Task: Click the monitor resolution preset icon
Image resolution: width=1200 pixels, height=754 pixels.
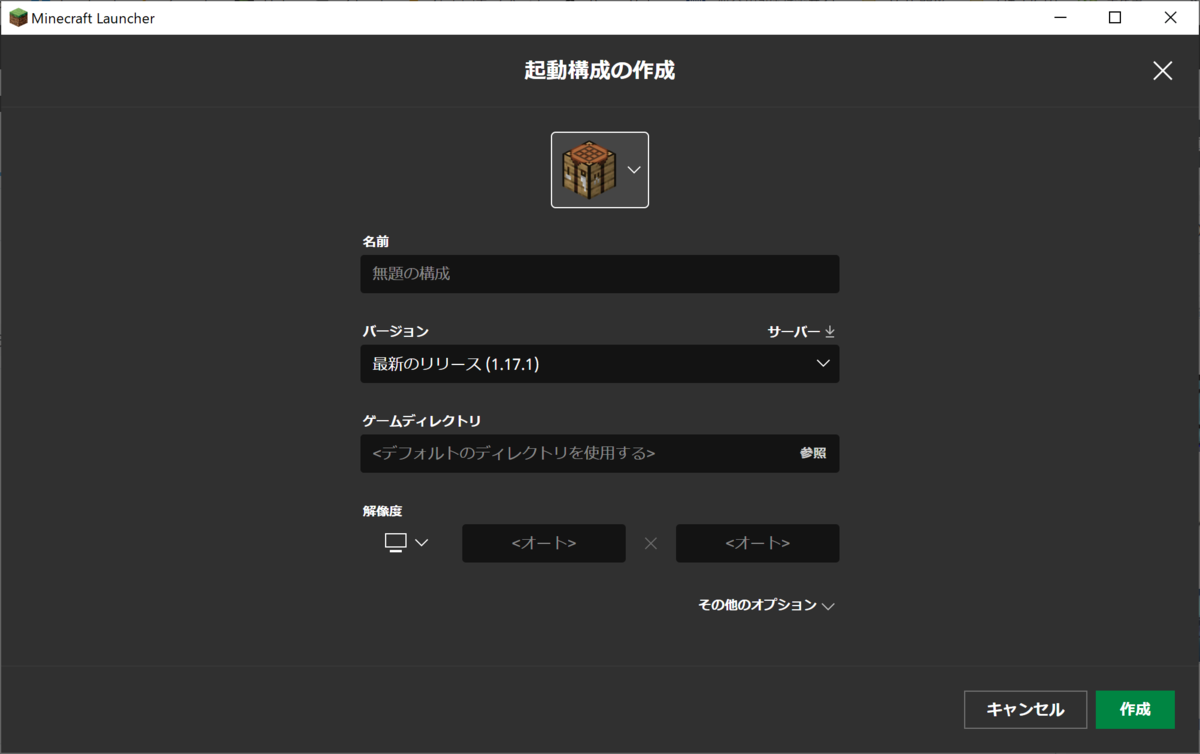Action: (x=396, y=543)
